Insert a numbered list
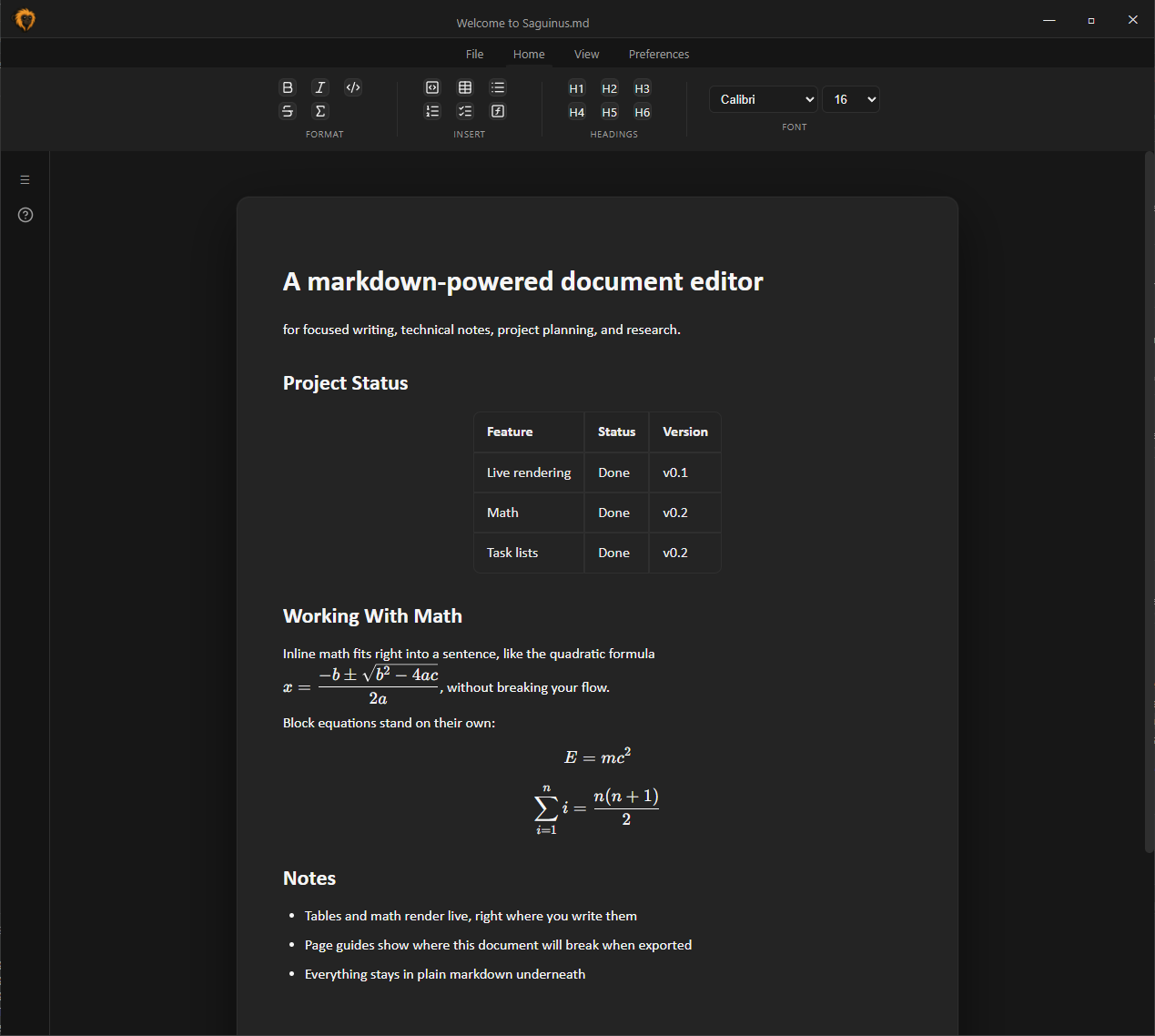Screen dimensions: 1155x1036 [432, 111]
